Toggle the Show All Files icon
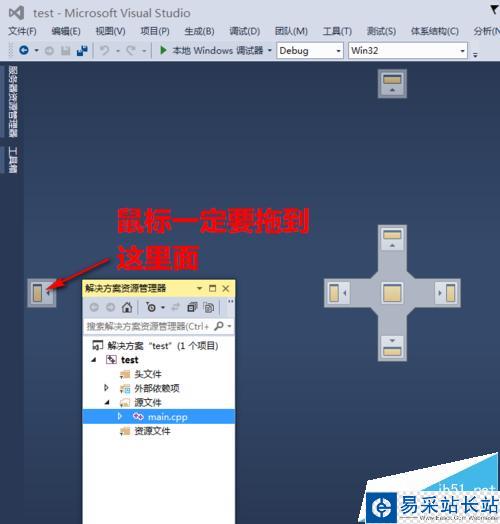 click(x=209, y=307)
